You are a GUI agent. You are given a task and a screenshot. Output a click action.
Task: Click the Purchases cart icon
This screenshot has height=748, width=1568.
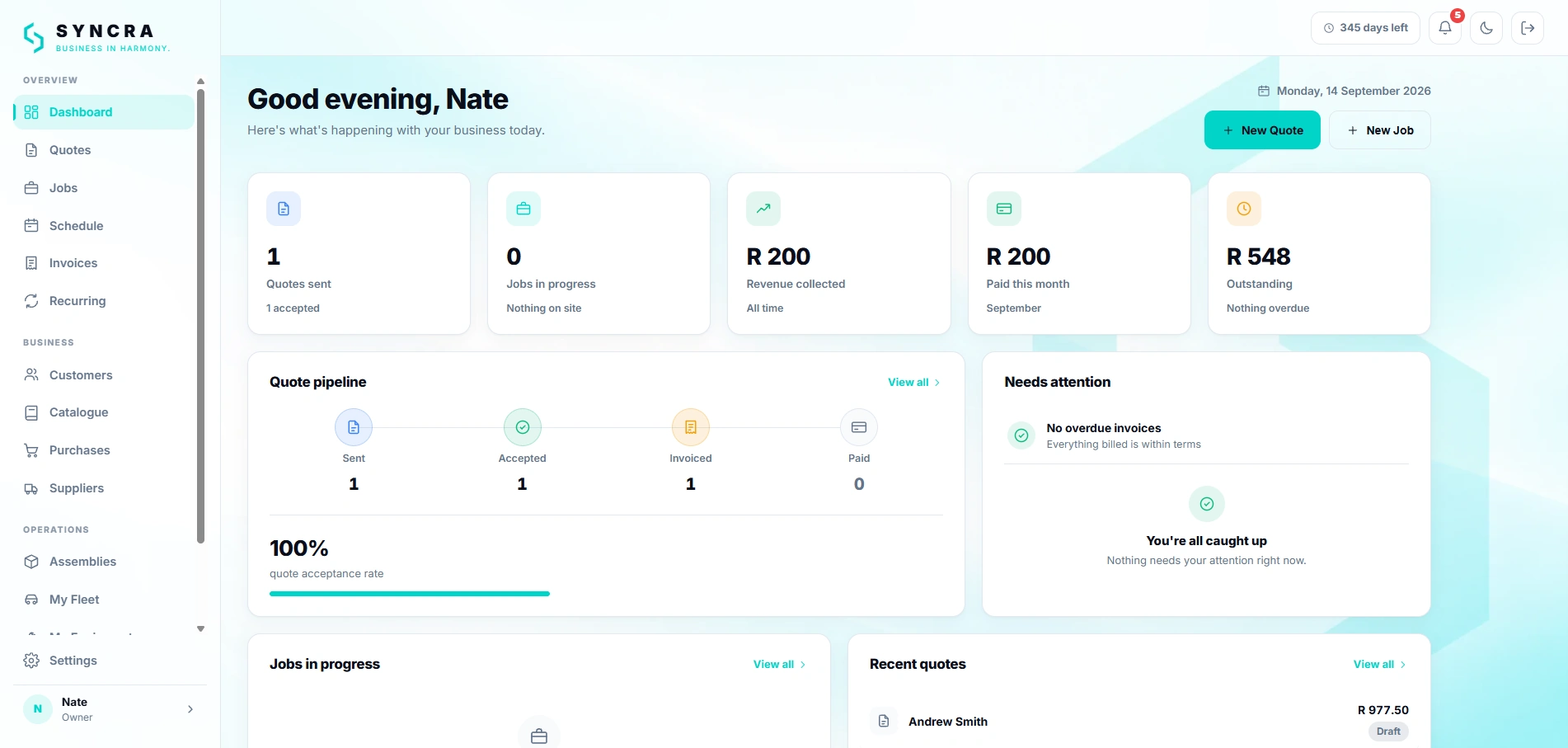[x=31, y=450]
